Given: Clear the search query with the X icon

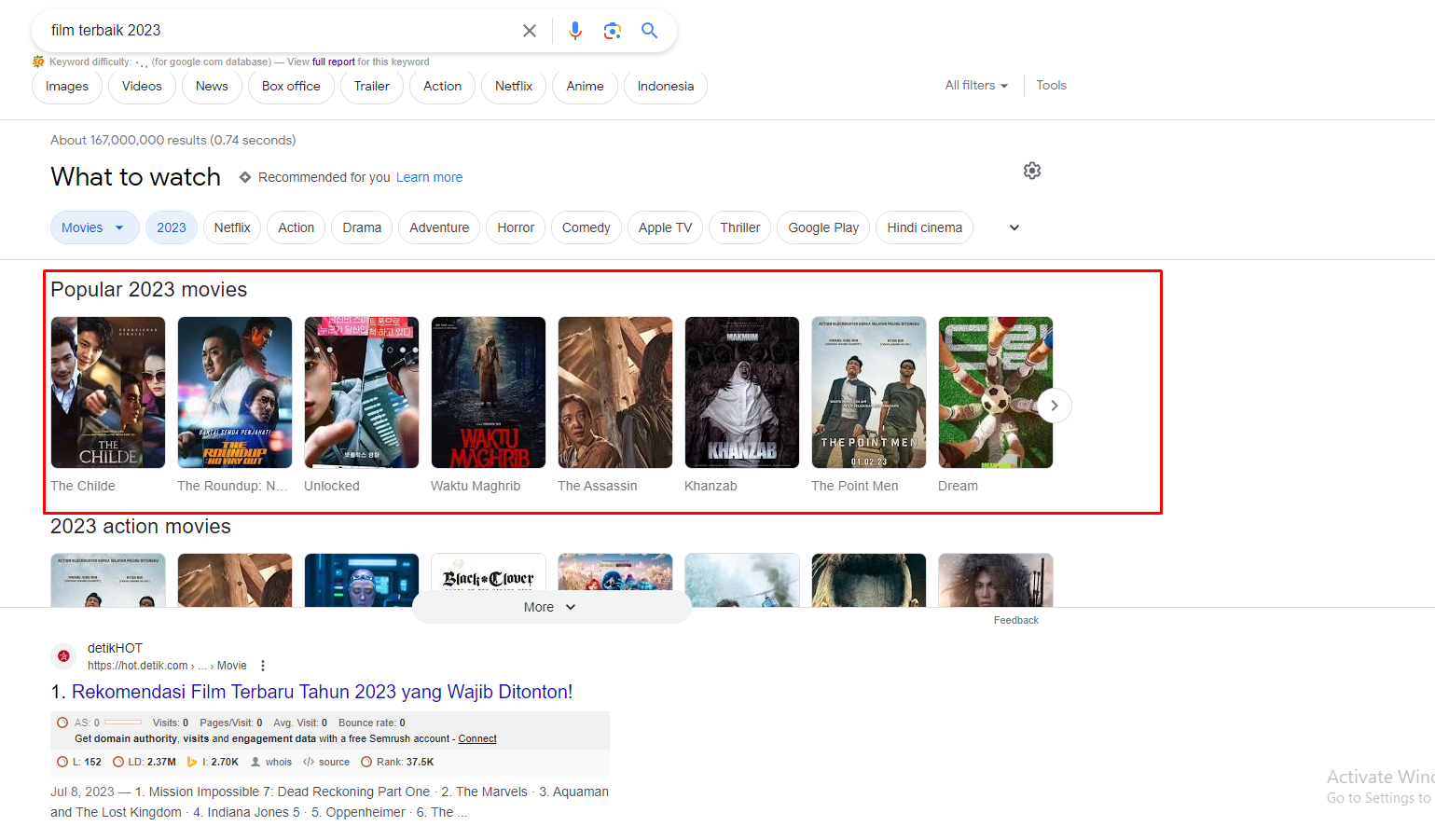Looking at the screenshot, I should (x=530, y=30).
